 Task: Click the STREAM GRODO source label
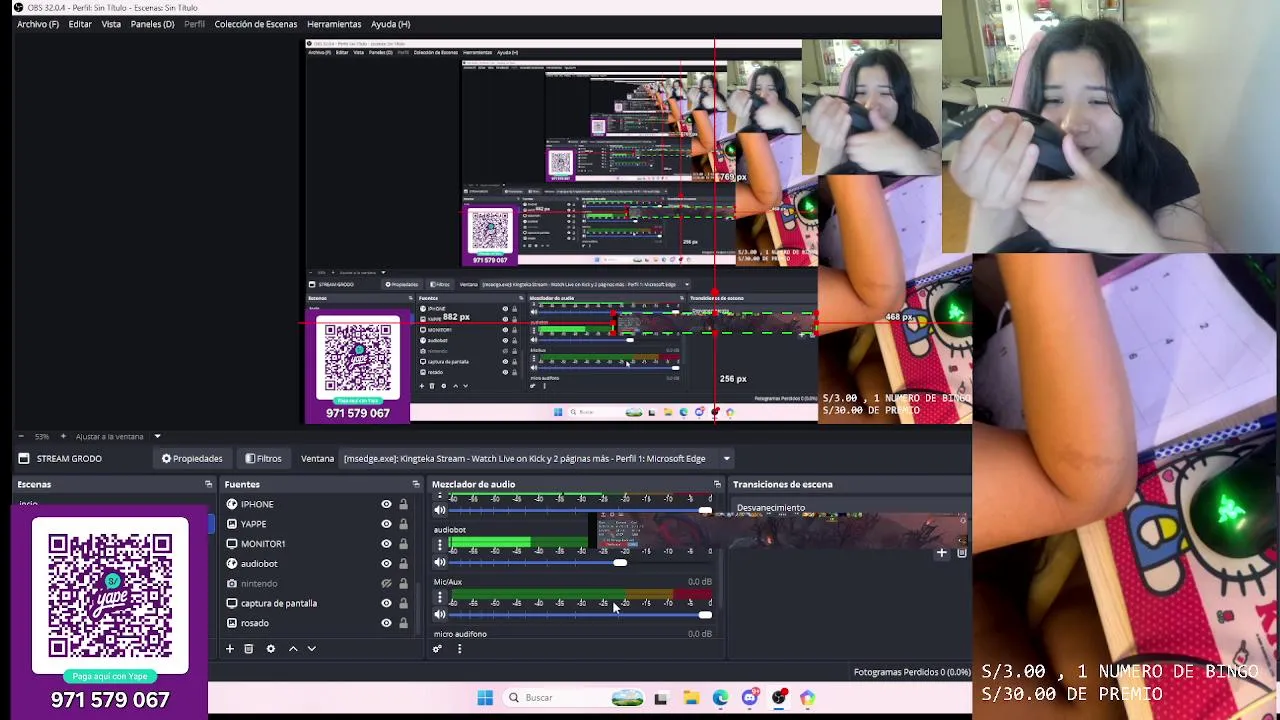click(x=69, y=459)
